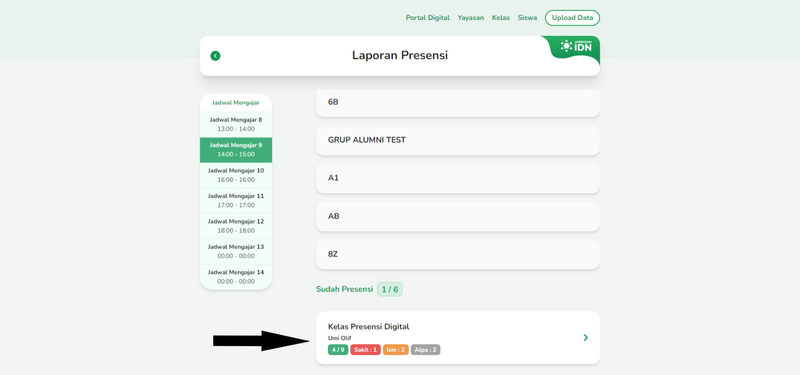Click the IDN logo in header
The image size is (800, 375).
pyautogui.click(x=576, y=46)
